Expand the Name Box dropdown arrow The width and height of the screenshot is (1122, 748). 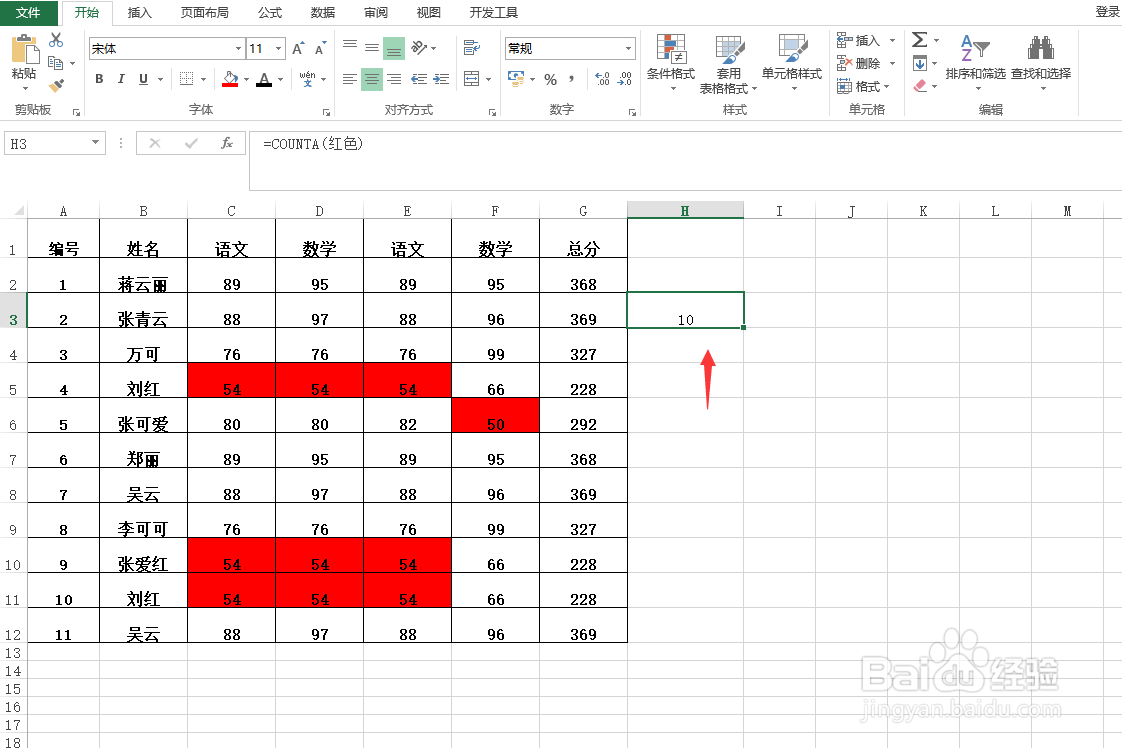(x=95, y=143)
